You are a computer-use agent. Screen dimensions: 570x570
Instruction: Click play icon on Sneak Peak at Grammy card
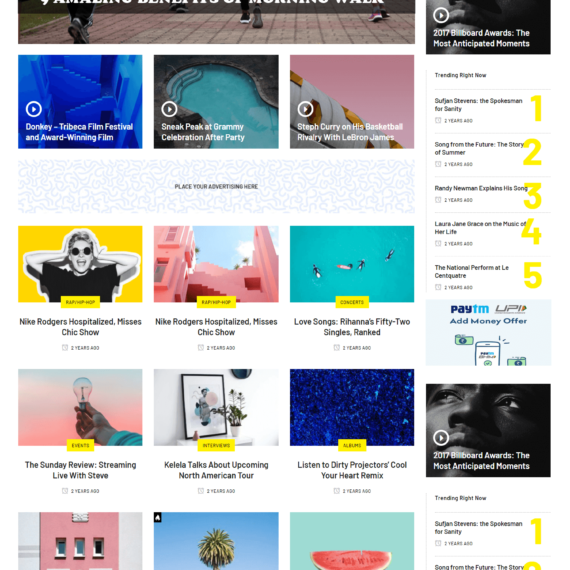click(169, 109)
